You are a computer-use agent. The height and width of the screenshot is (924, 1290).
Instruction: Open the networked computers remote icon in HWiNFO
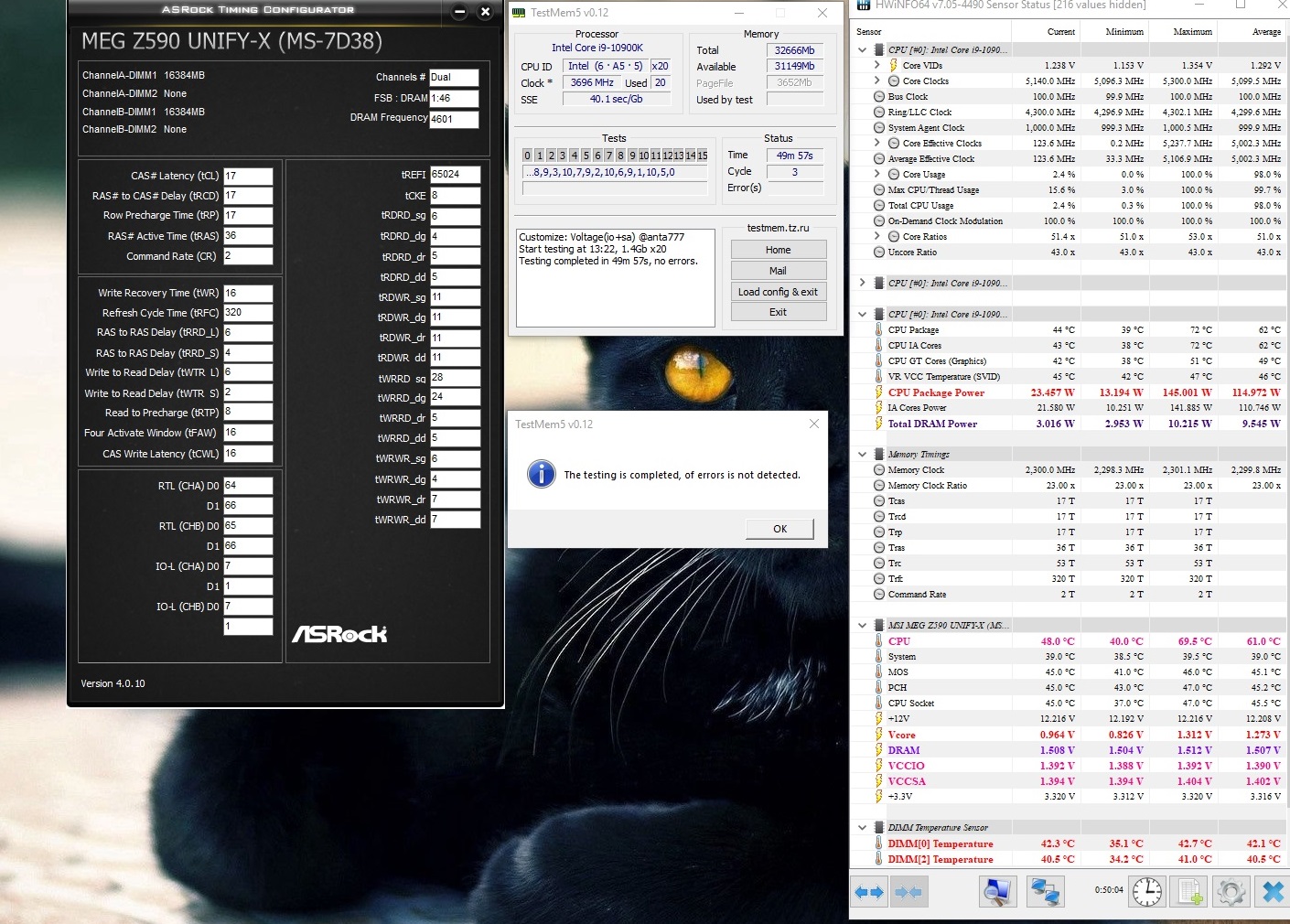(1045, 892)
